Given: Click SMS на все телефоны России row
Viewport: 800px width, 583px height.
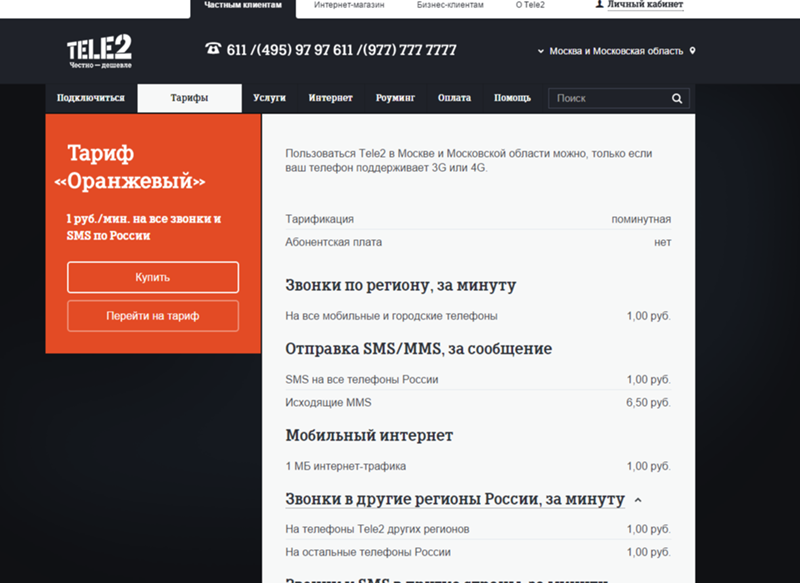Looking at the screenshot, I should 478,380.
